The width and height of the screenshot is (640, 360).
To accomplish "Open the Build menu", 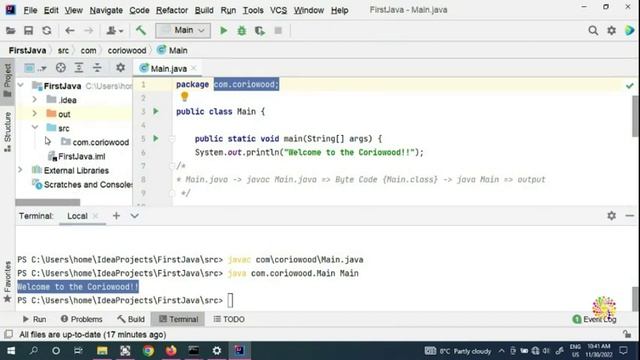I will [204, 10].
